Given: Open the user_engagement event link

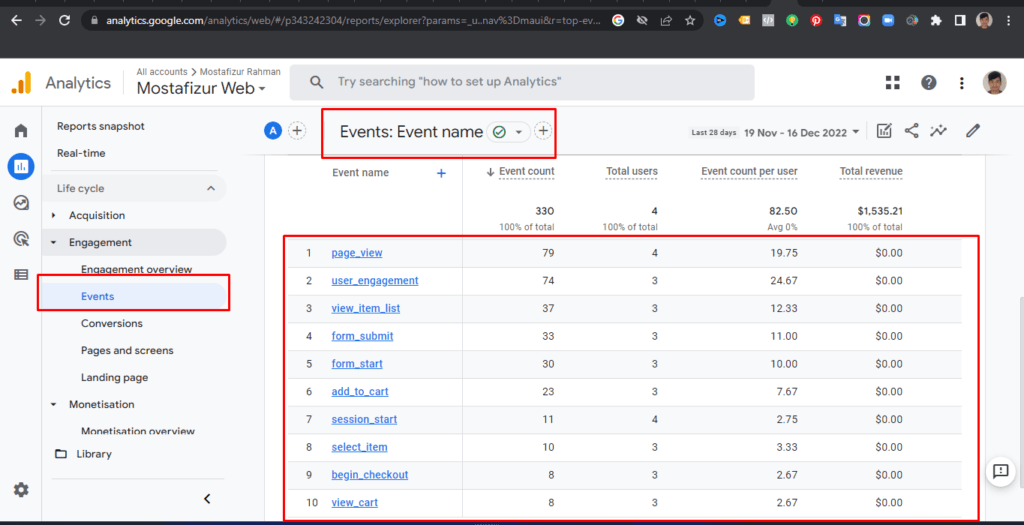Looking at the screenshot, I should (375, 281).
